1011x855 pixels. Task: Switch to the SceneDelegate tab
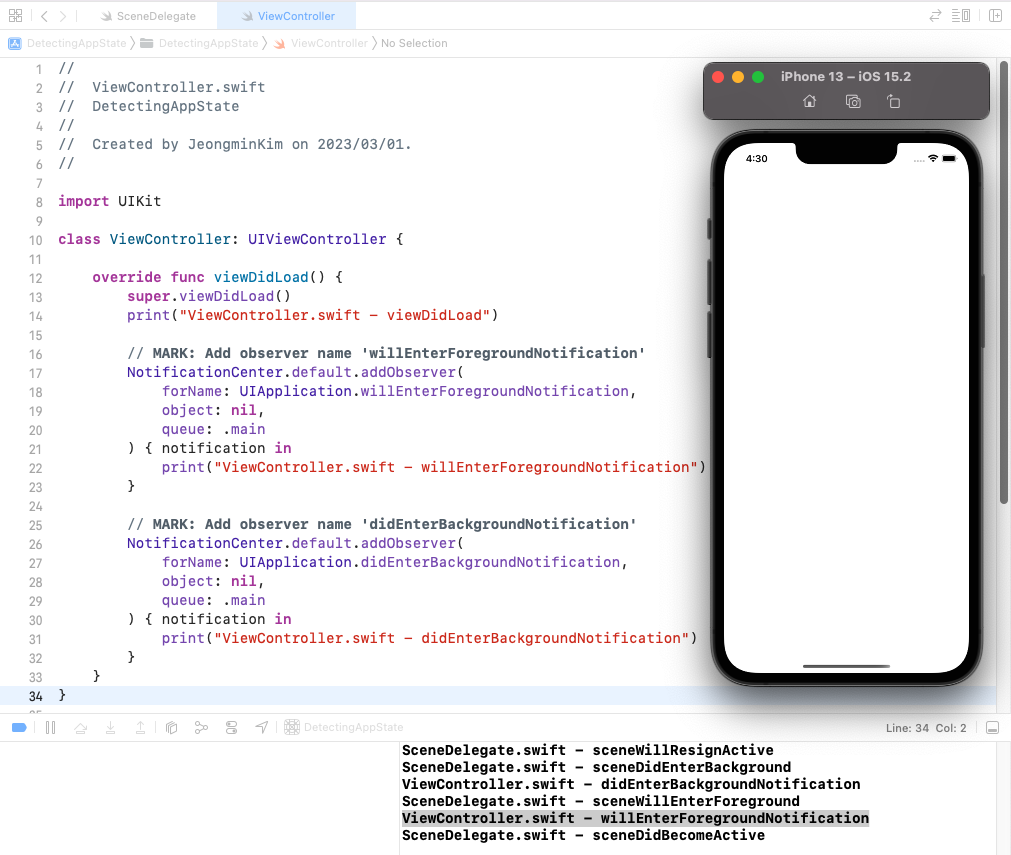[x=148, y=16]
